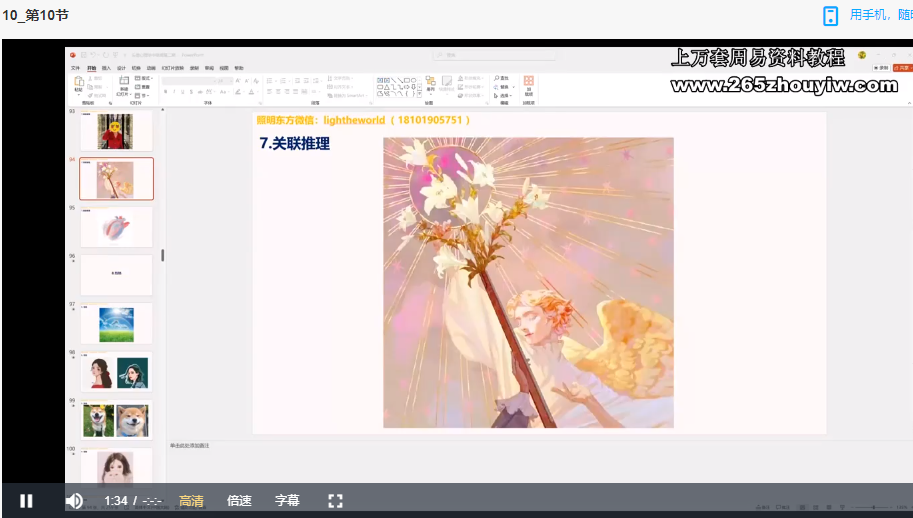
Task: Click the 查找 Find icon
Action: pos(501,78)
